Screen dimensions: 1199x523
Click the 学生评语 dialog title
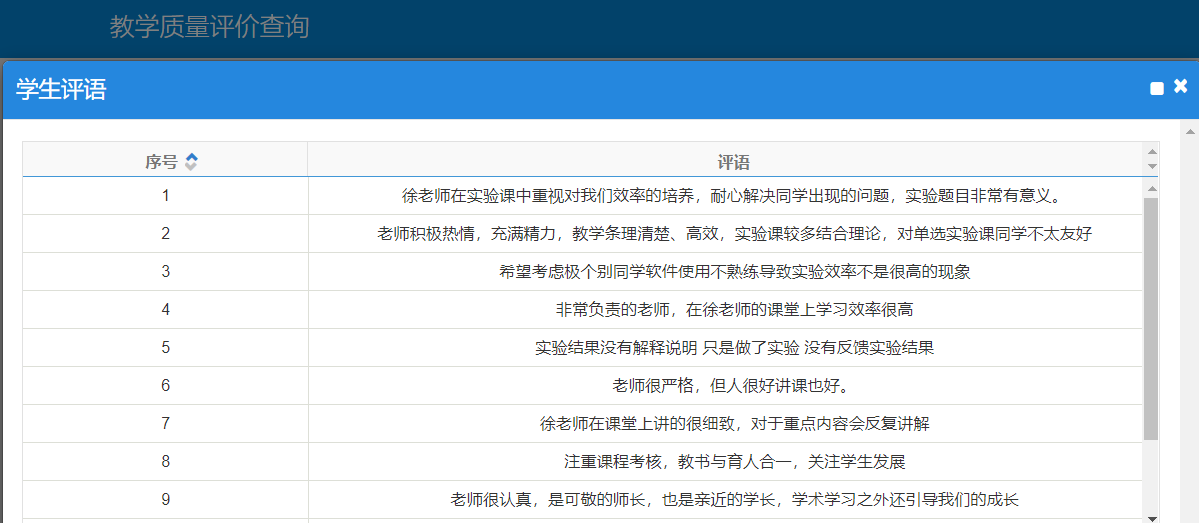click(61, 90)
